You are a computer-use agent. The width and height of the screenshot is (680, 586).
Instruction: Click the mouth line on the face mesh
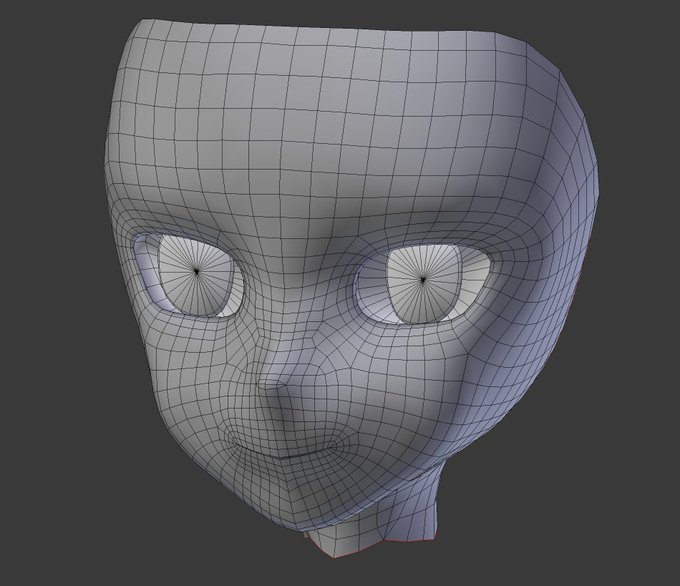click(286, 451)
